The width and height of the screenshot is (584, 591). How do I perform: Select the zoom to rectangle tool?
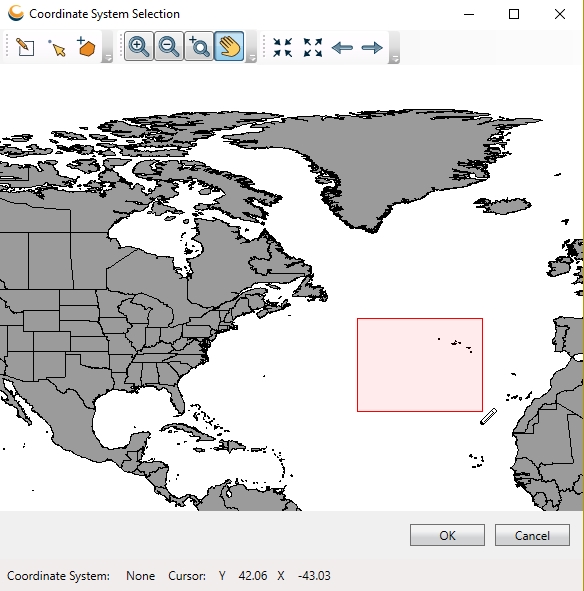[199, 46]
